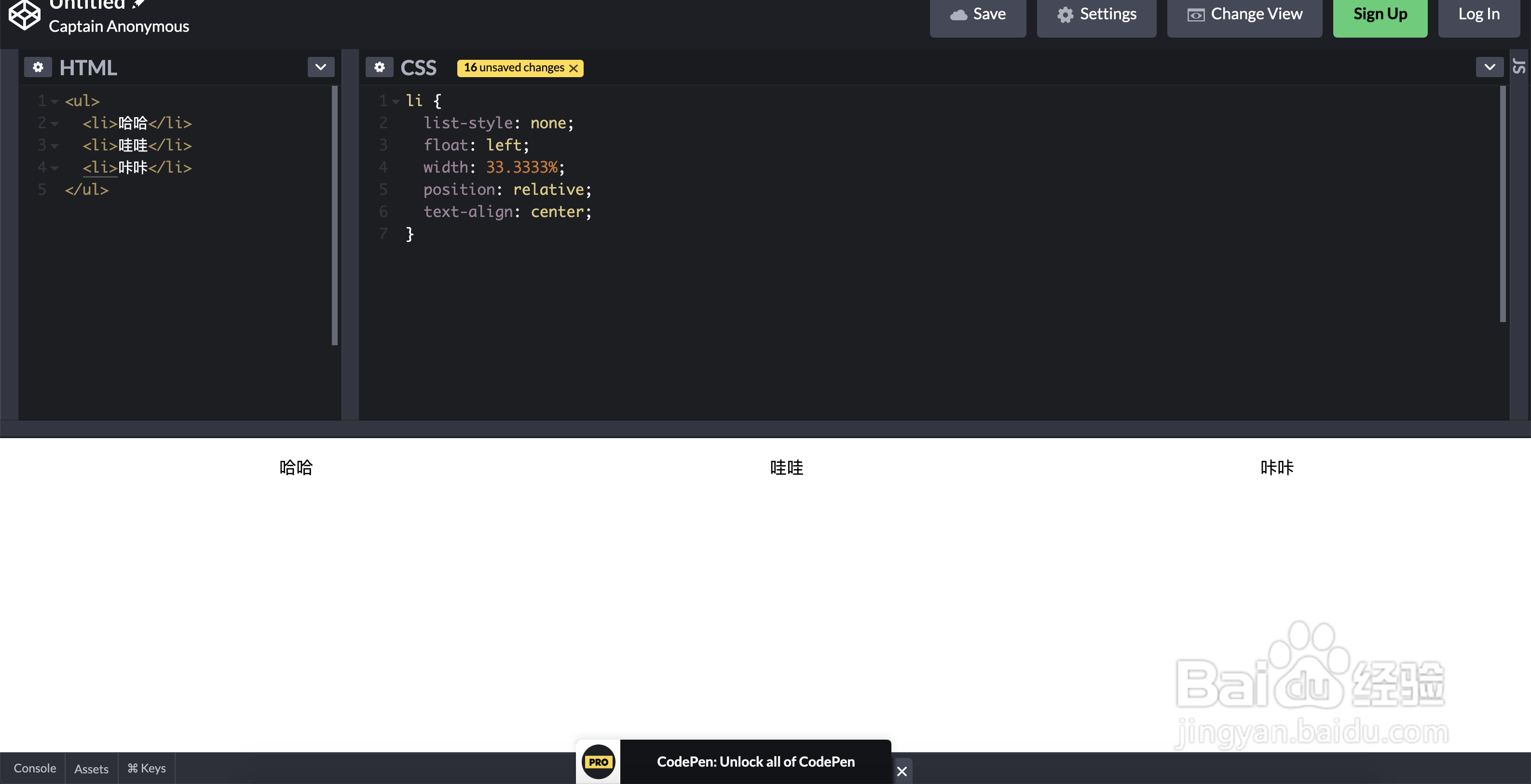Open HTML editor settings gear
Image resolution: width=1531 pixels, height=784 pixels.
(38, 67)
